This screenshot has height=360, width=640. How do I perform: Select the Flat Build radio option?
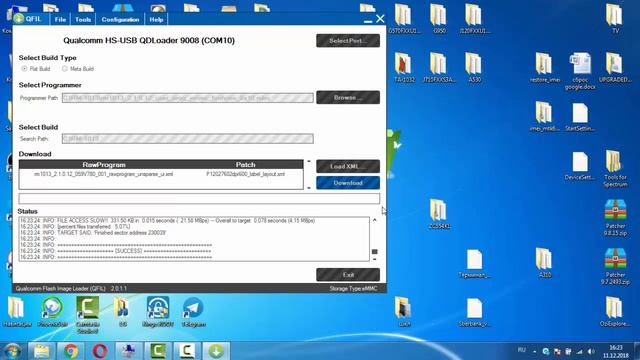coord(24,69)
